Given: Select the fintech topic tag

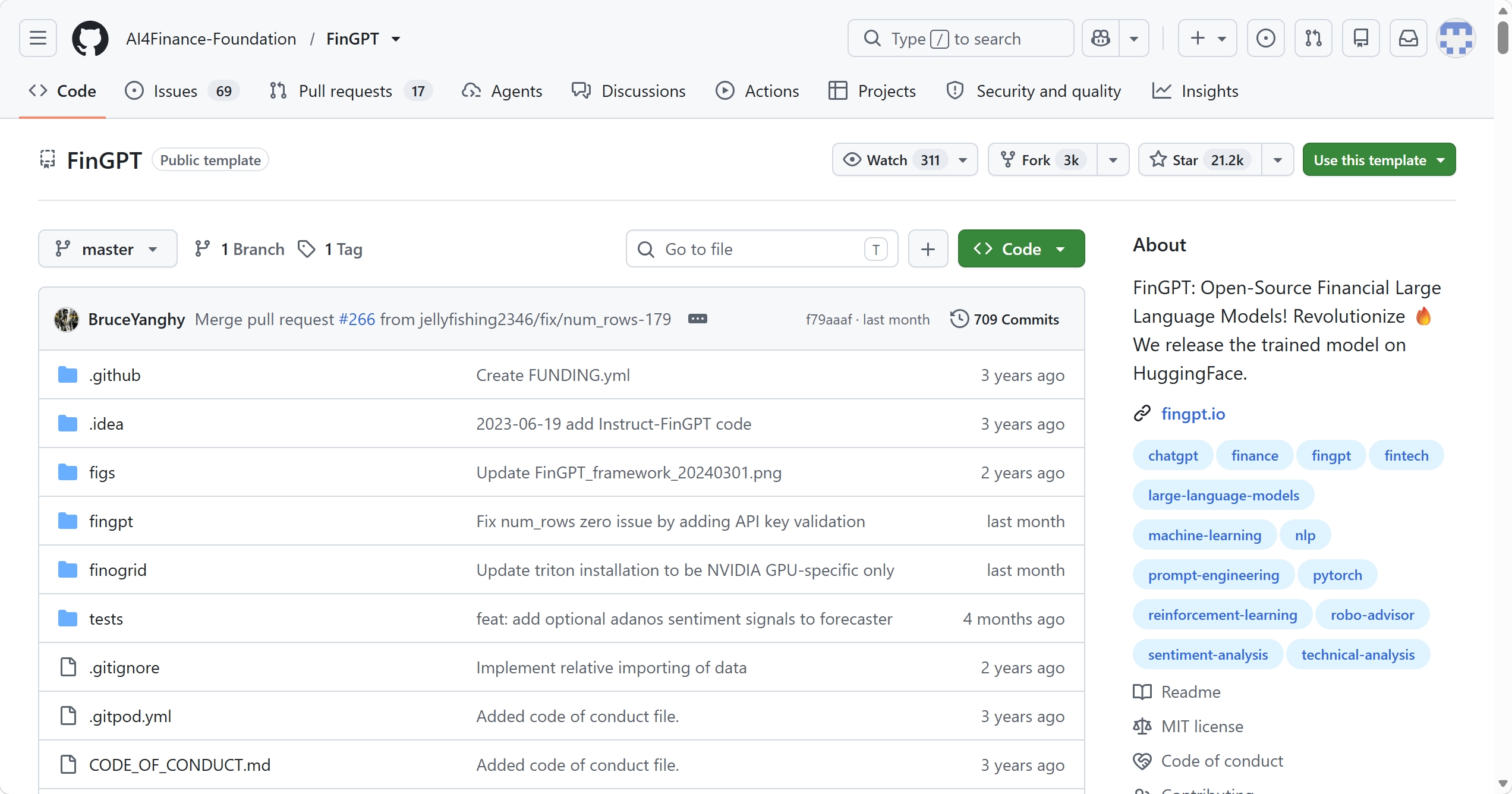Looking at the screenshot, I should pos(1406,455).
